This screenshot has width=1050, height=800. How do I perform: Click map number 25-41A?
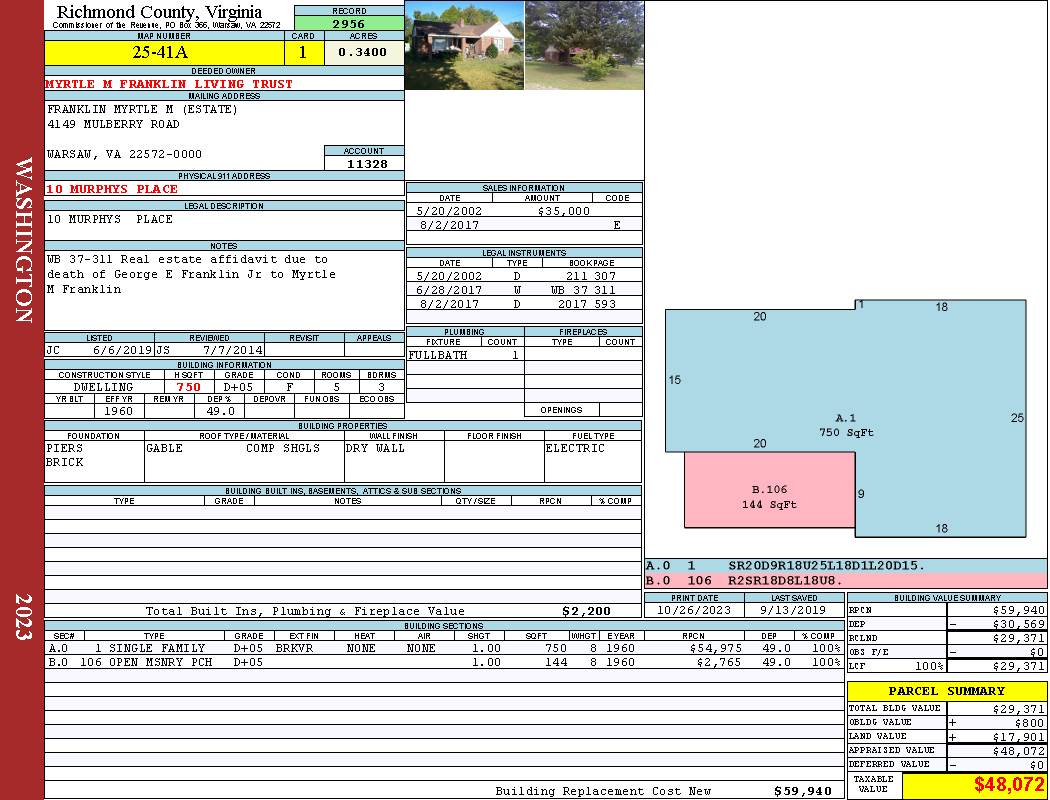pyautogui.click(x=160, y=52)
